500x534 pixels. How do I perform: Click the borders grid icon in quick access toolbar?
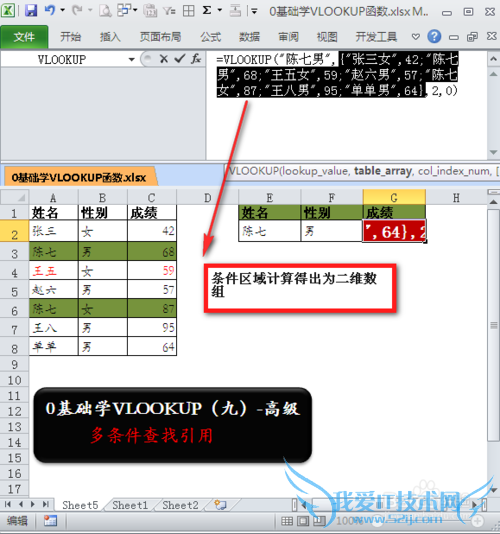pyautogui.click(x=188, y=11)
